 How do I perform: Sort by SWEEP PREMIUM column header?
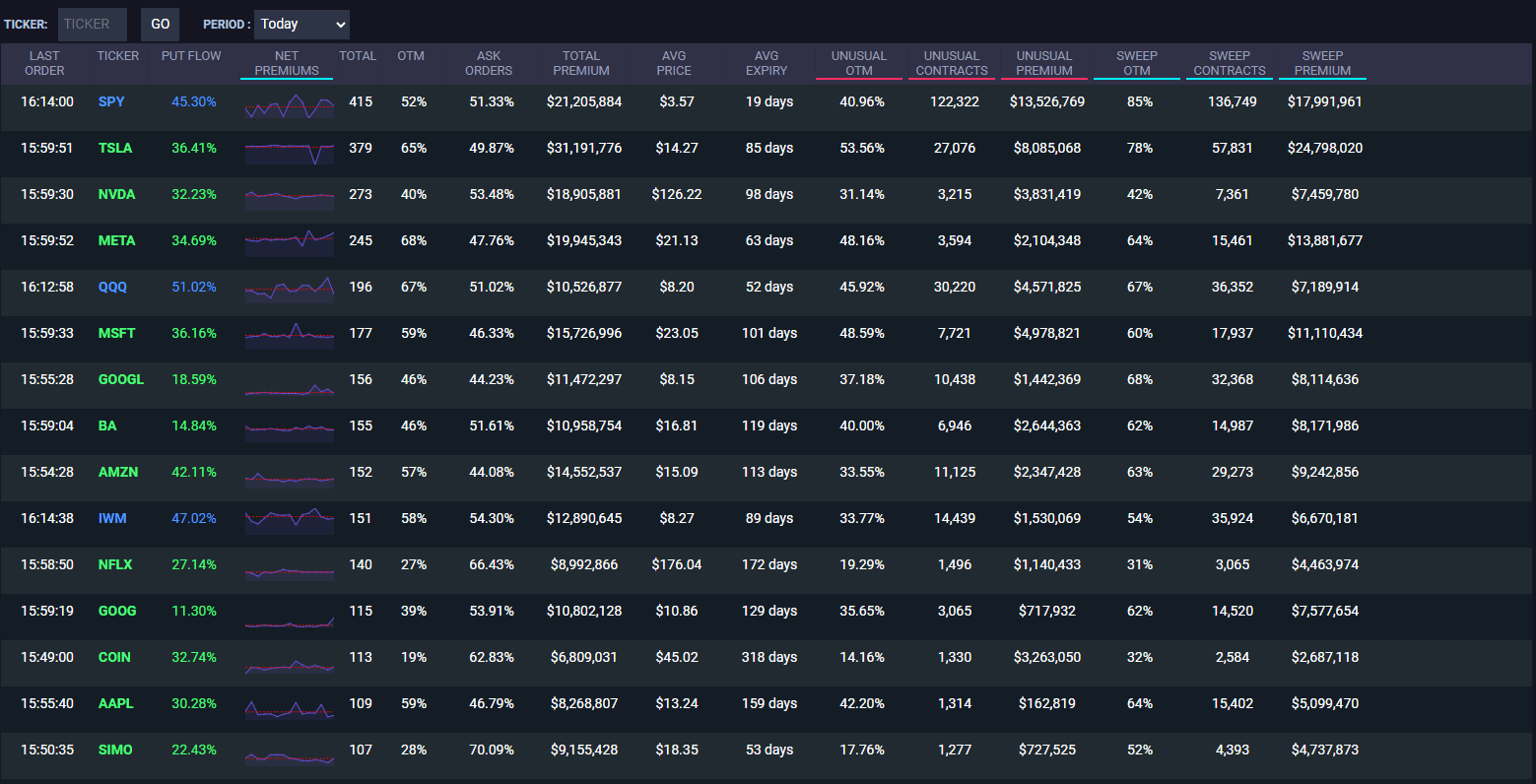1322,63
